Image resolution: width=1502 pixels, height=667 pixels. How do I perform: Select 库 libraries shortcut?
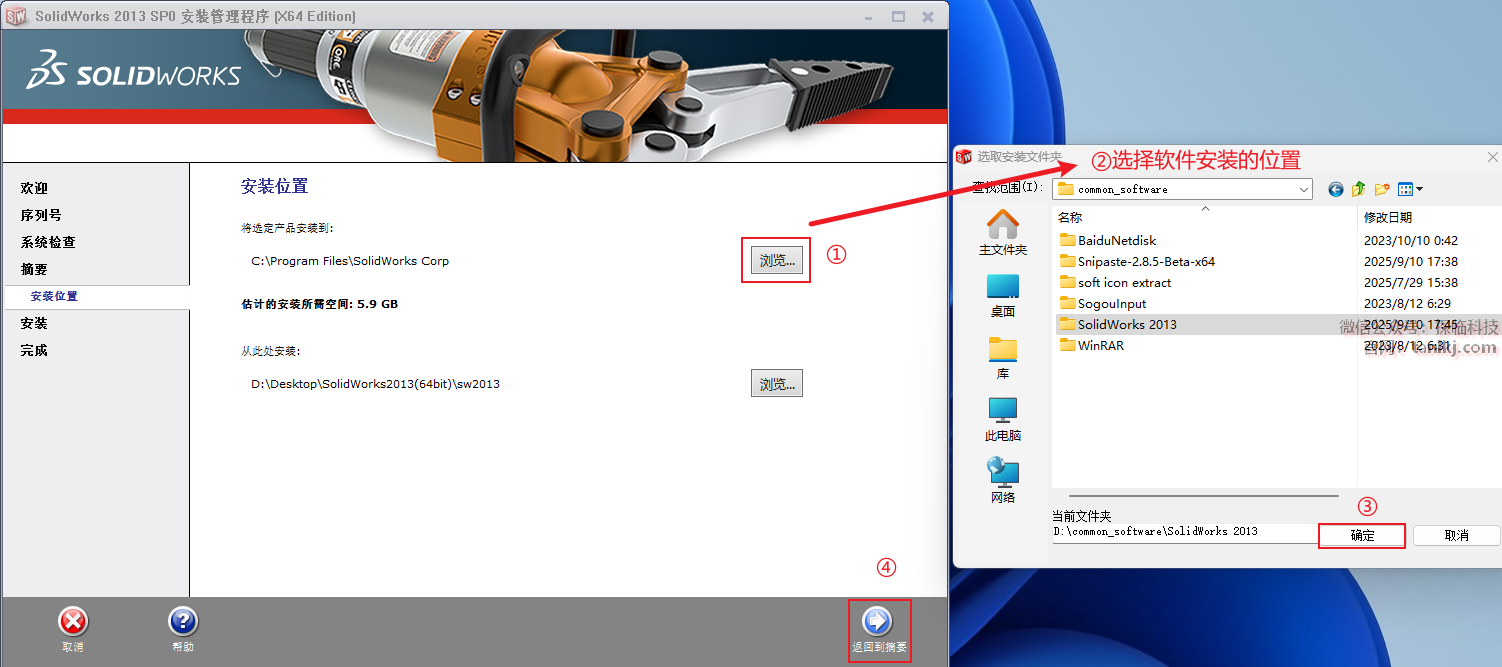[1003, 358]
